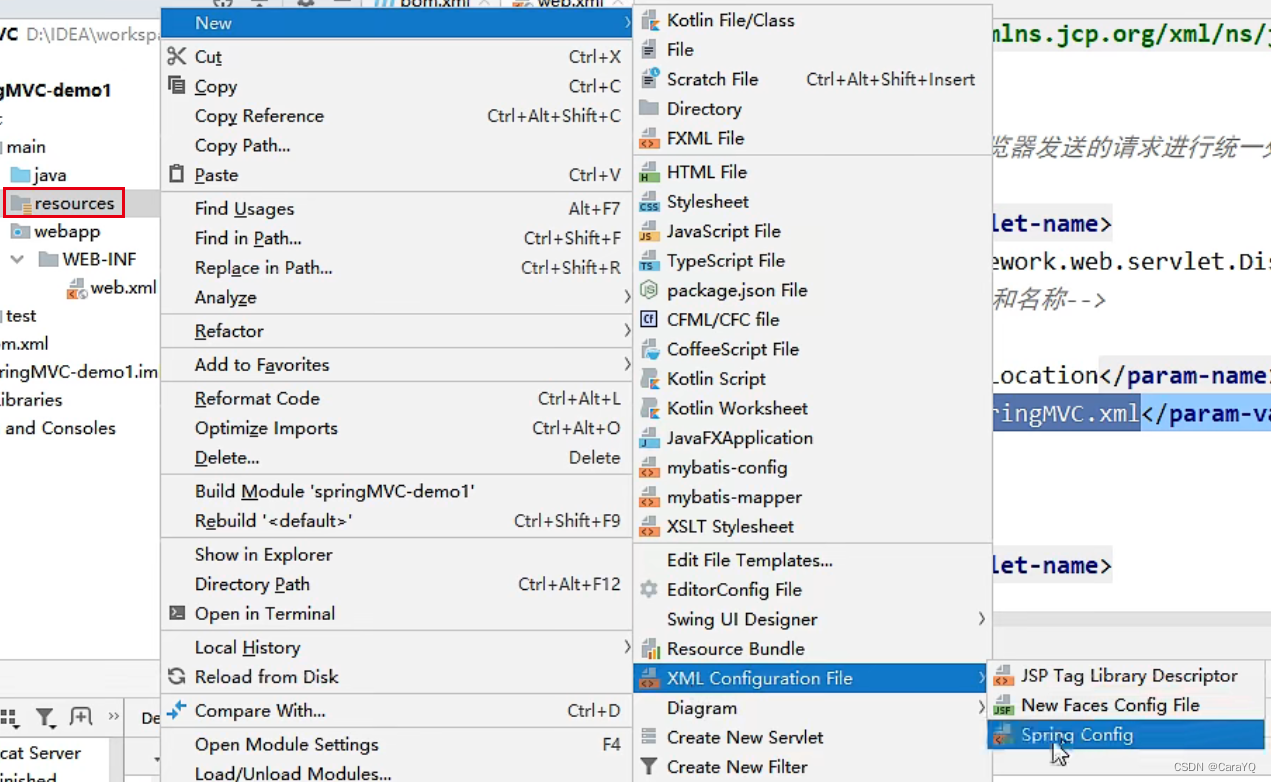Click the Create New Filter funnel icon

pyautogui.click(x=650, y=767)
